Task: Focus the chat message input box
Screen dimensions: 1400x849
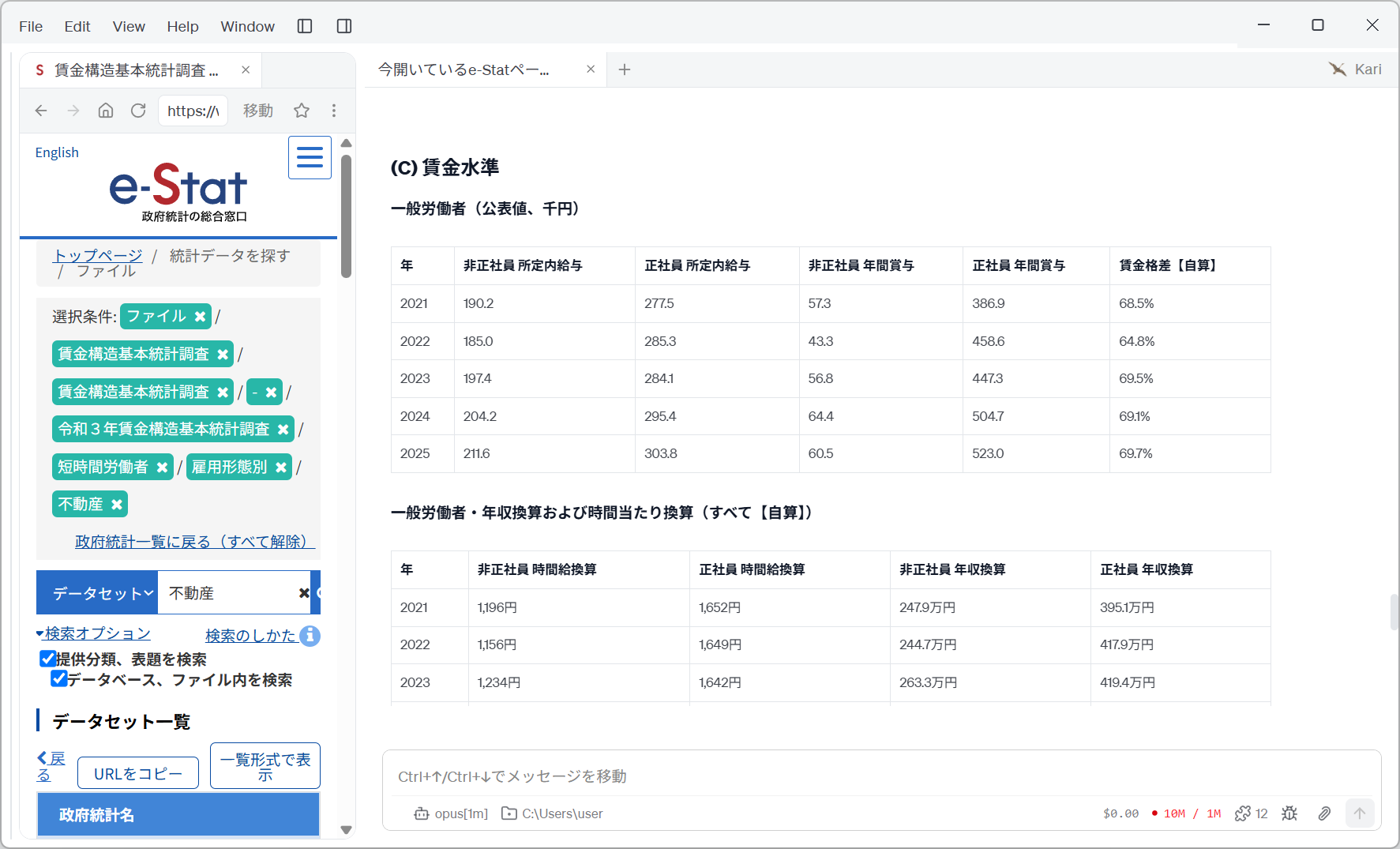Action: coord(881,776)
